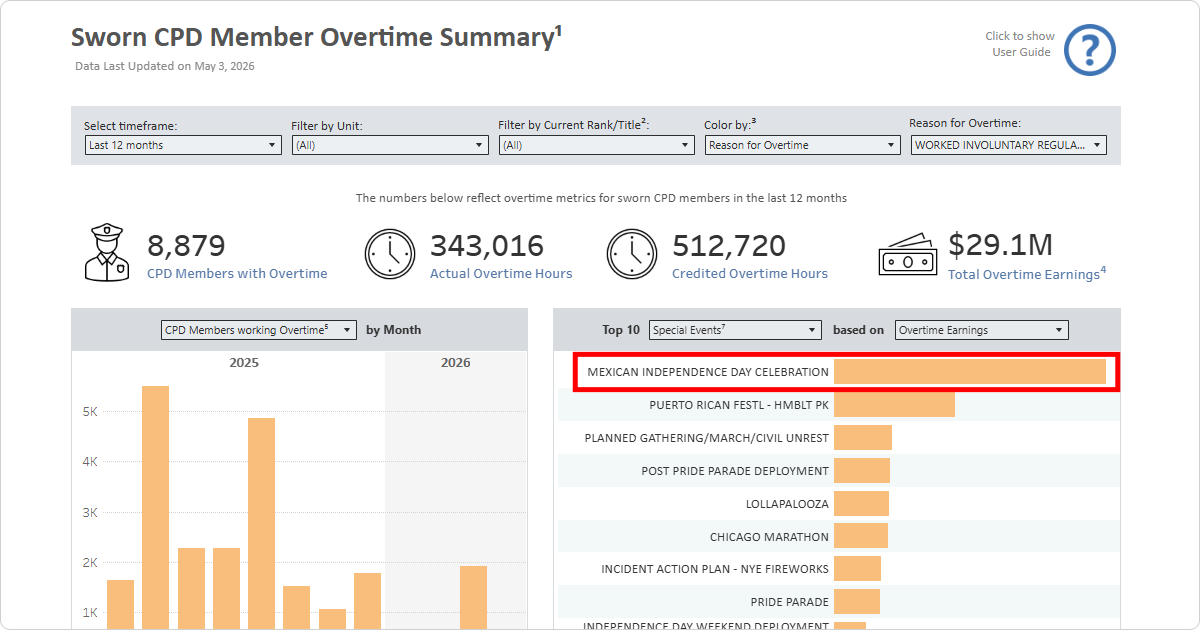Click the clock icon beside Credited Overtime Hours
The width and height of the screenshot is (1200, 630).
coord(632,254)
